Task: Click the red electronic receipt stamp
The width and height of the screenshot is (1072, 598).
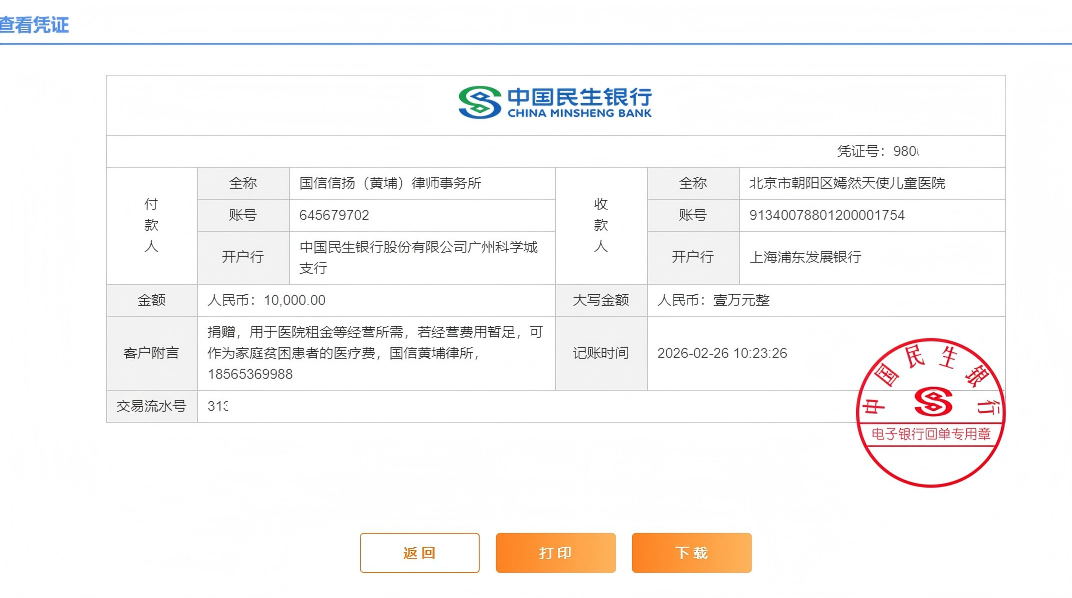Action: click(930, 412)
